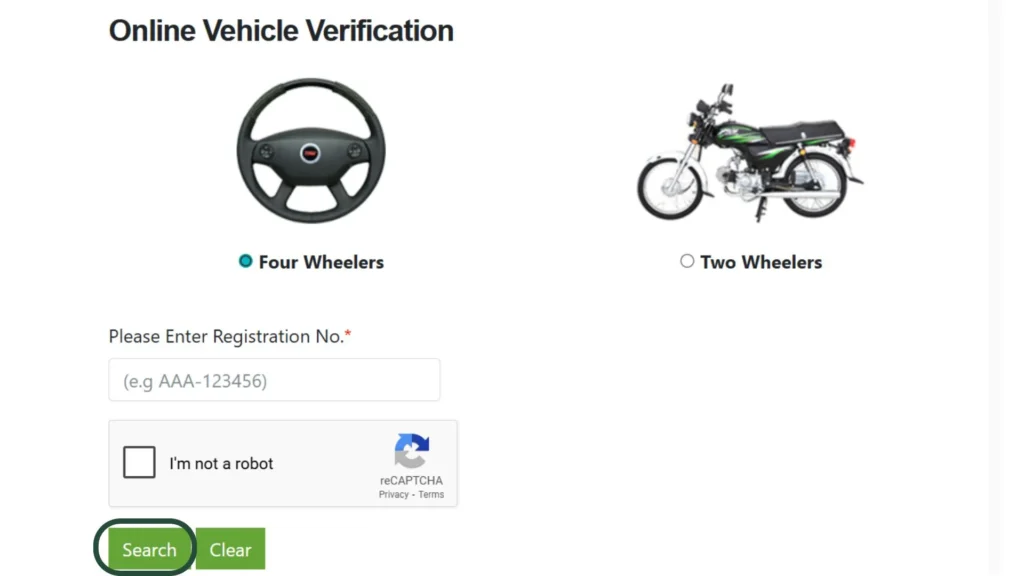This screenshot has width=1024, height=576.
Task: Click the motorcycle image
Action: (x=750, y=155)
